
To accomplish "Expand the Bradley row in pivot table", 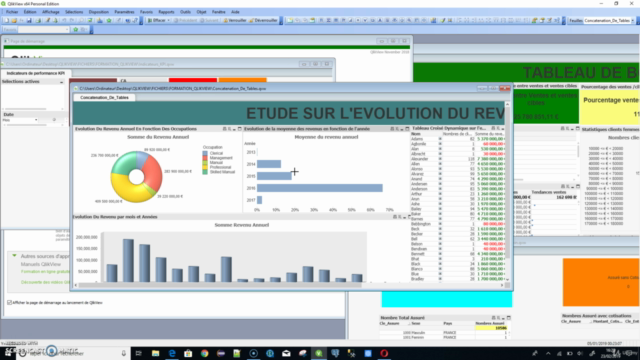I will (x=440, y=279).
